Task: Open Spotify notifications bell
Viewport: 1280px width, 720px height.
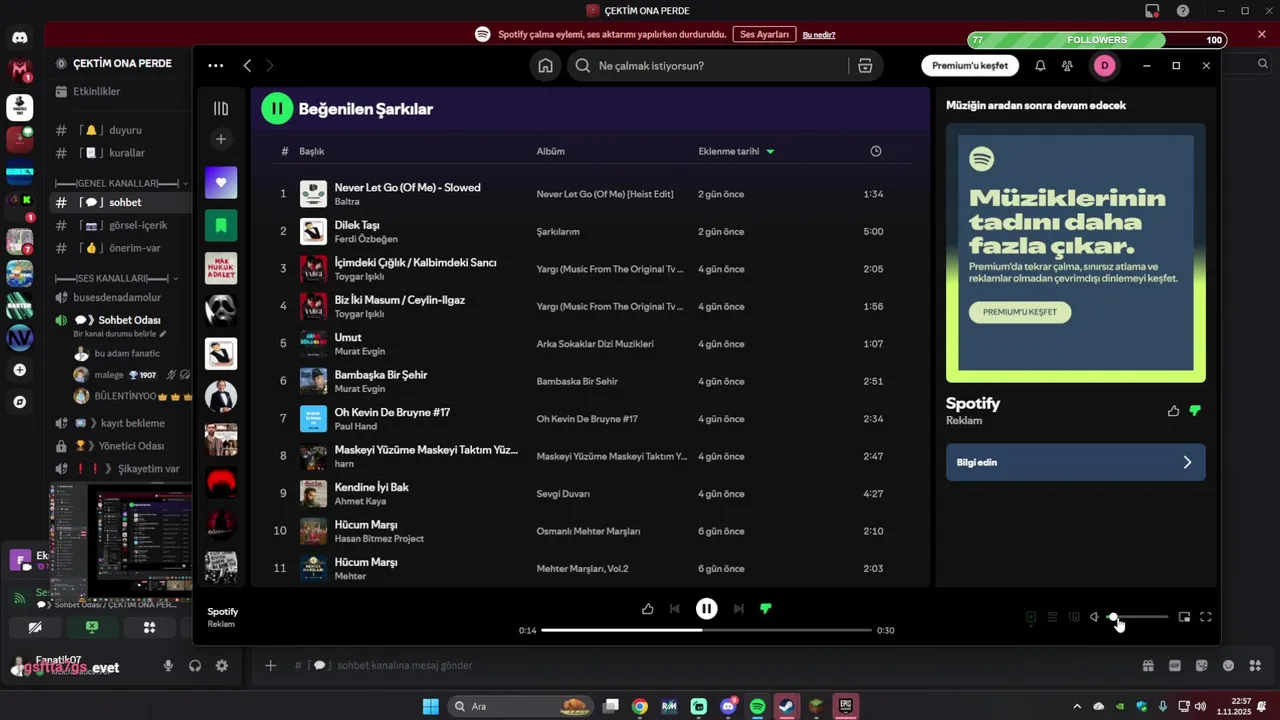Action: (1040, 66)
